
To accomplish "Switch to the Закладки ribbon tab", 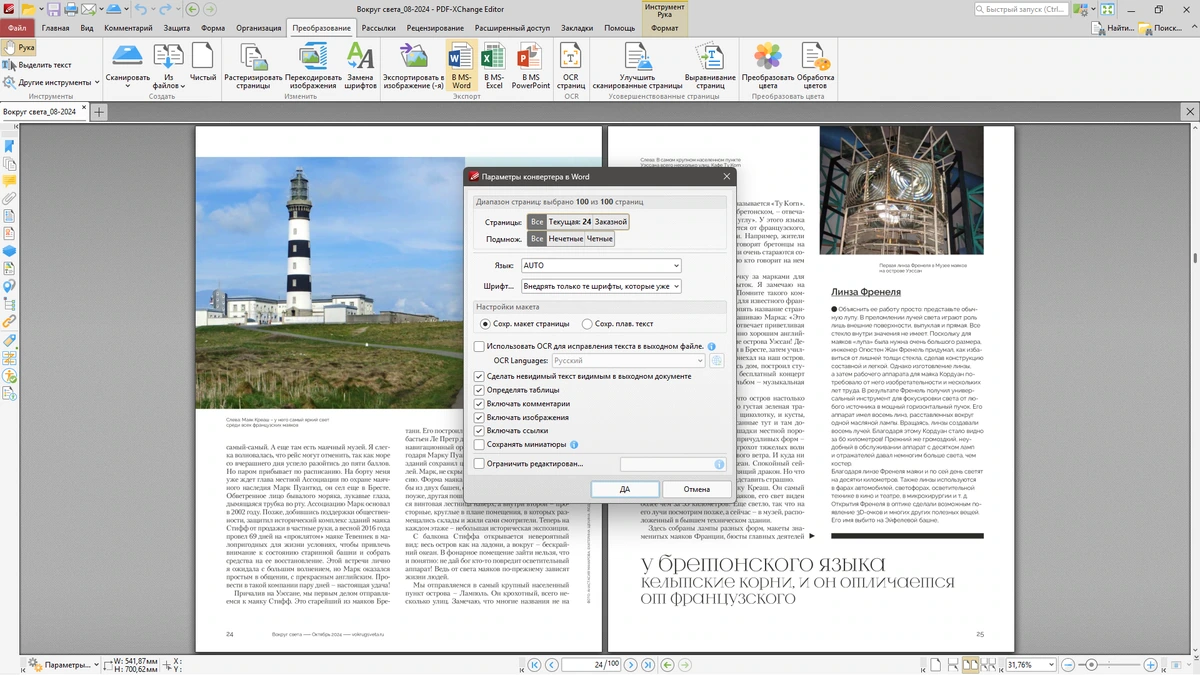I will 576,28.
